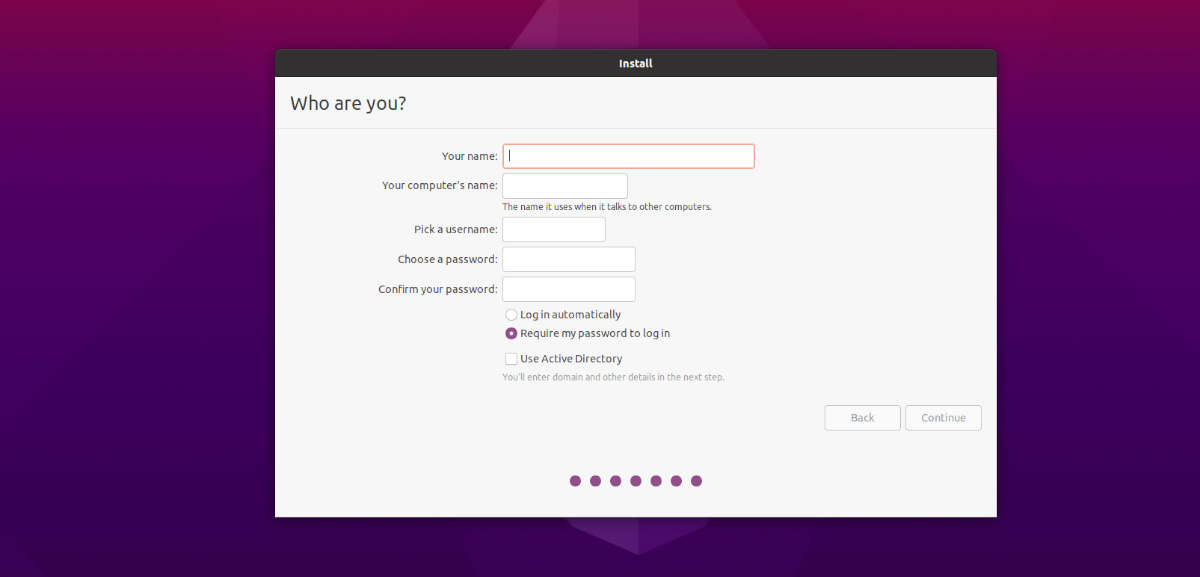Click the Install window title bar

pos(636,63)
